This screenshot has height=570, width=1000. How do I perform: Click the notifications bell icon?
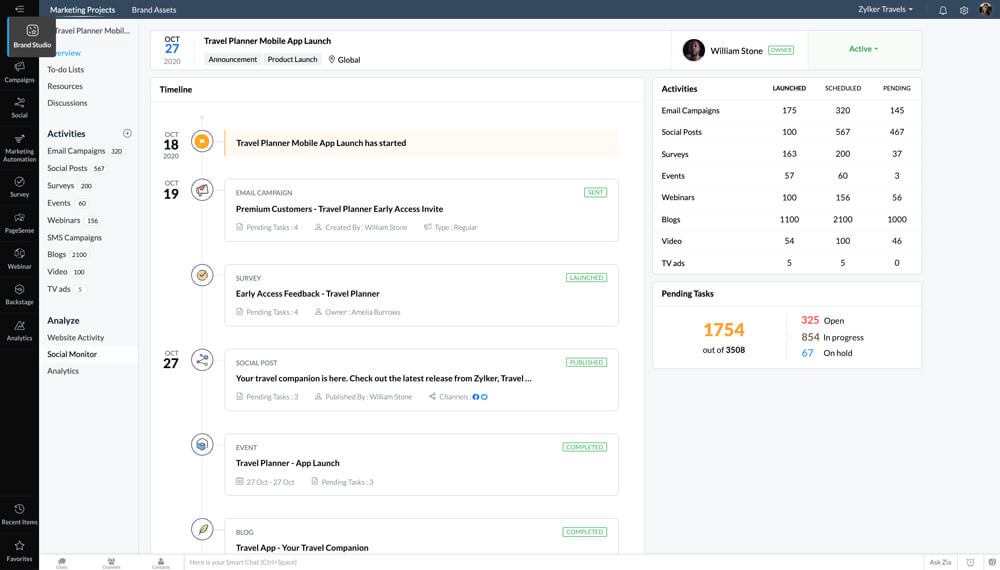(x=942, y=10)
